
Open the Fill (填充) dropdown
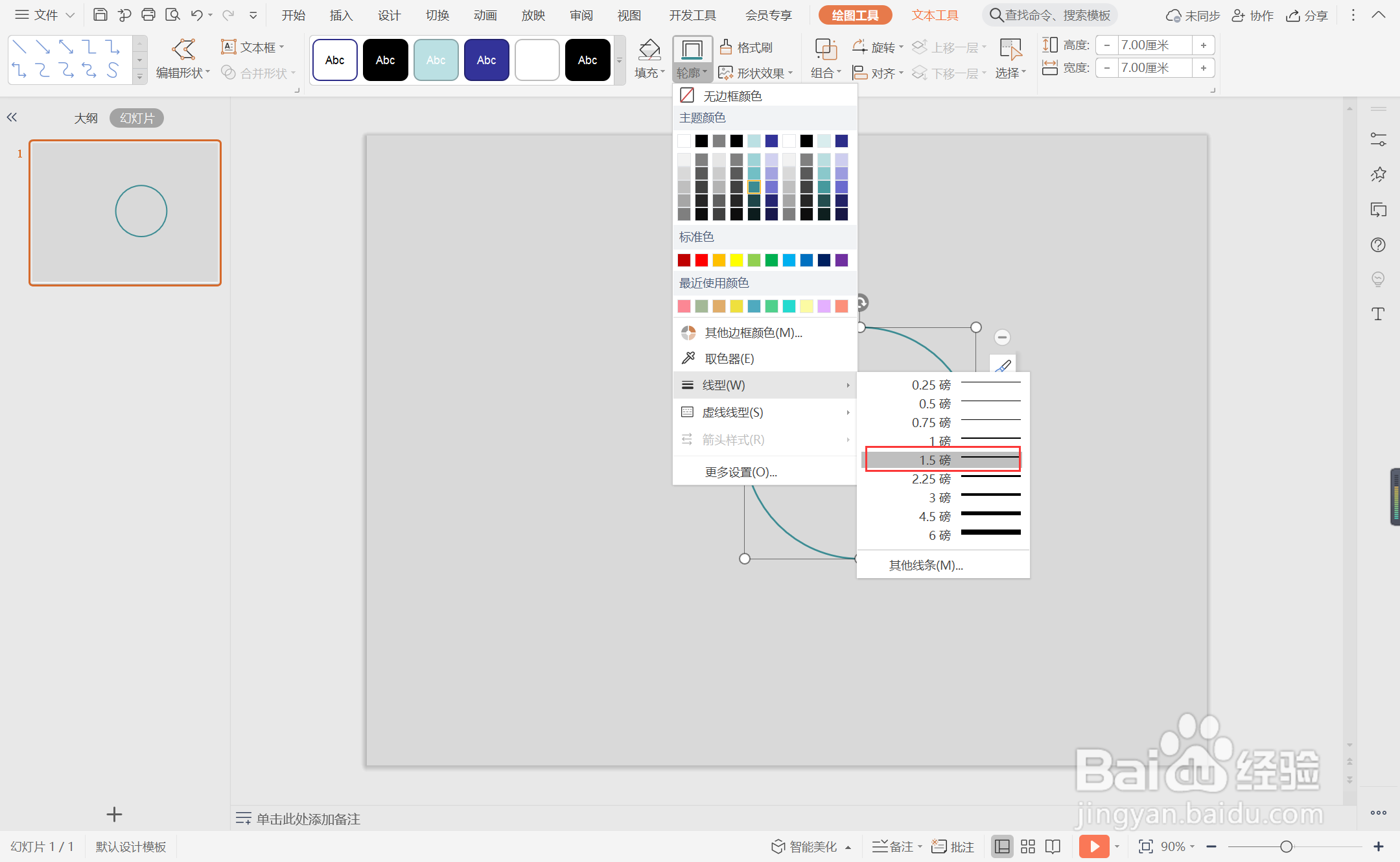point(649,60)
